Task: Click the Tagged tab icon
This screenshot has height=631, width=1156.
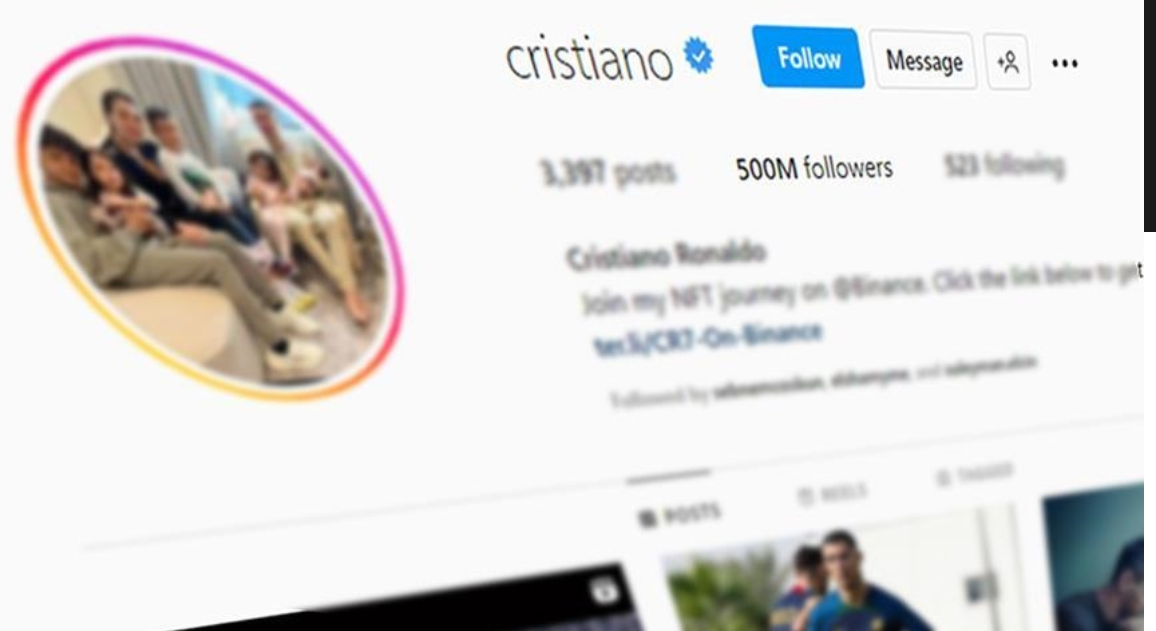Action: click(943, 478)
